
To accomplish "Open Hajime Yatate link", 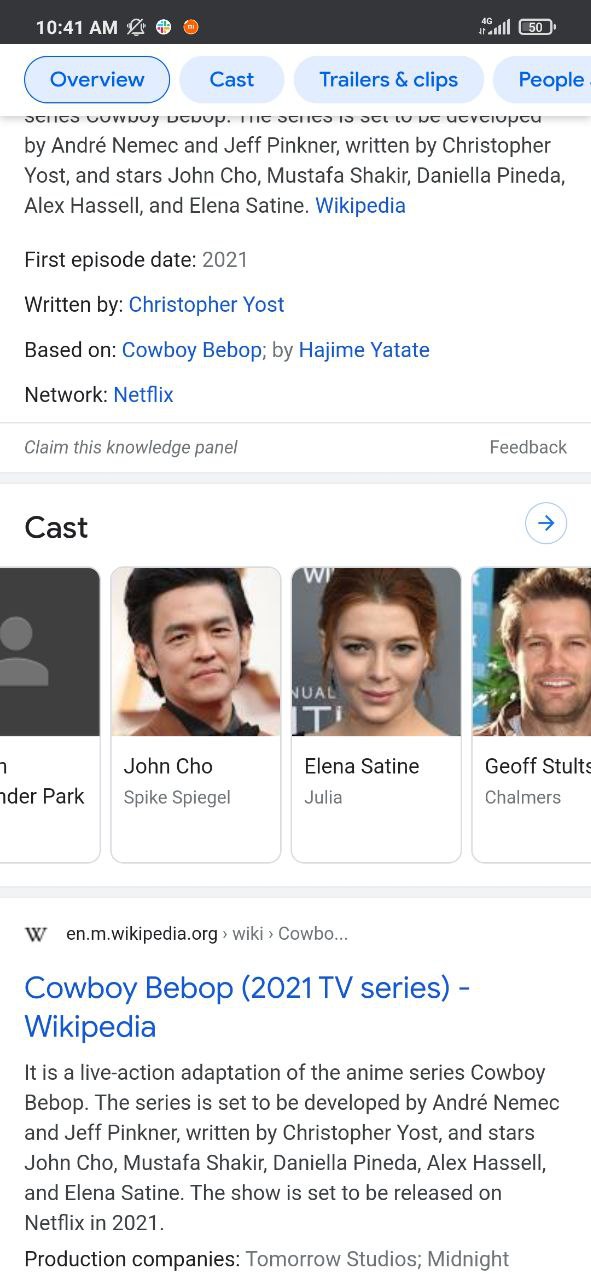I will click(x=364, y=350).
